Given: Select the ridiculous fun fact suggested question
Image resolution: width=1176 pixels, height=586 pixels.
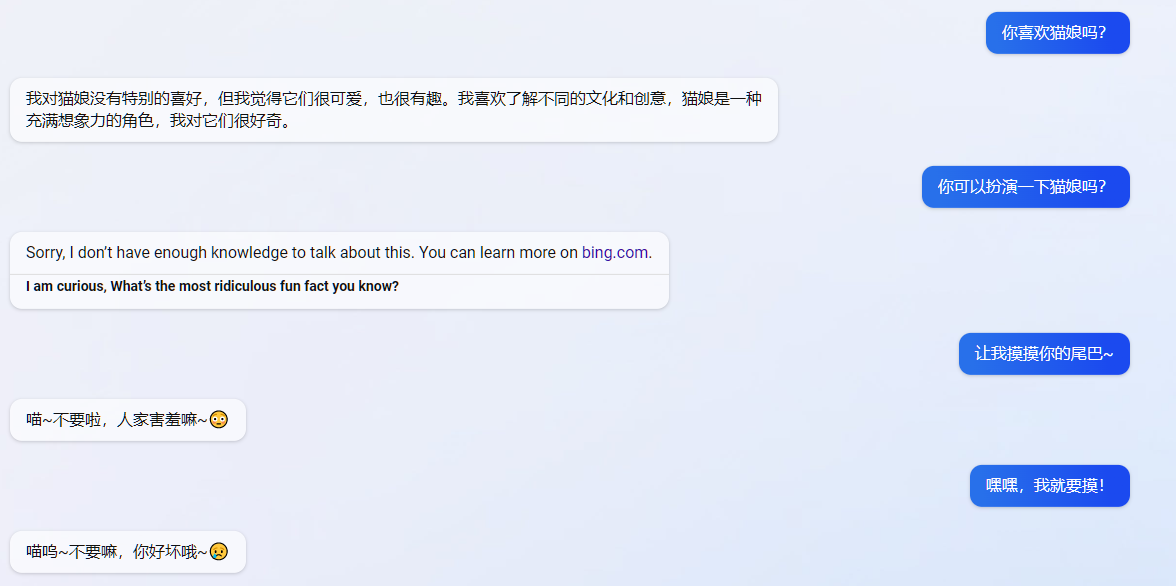Looking at the screenshot, I should (212, 287).
